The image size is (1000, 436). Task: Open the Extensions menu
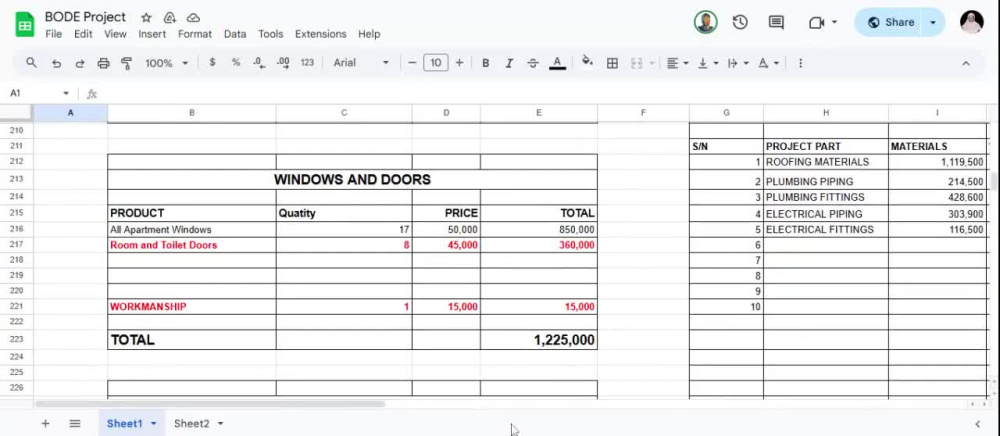(x=320, y=34)
